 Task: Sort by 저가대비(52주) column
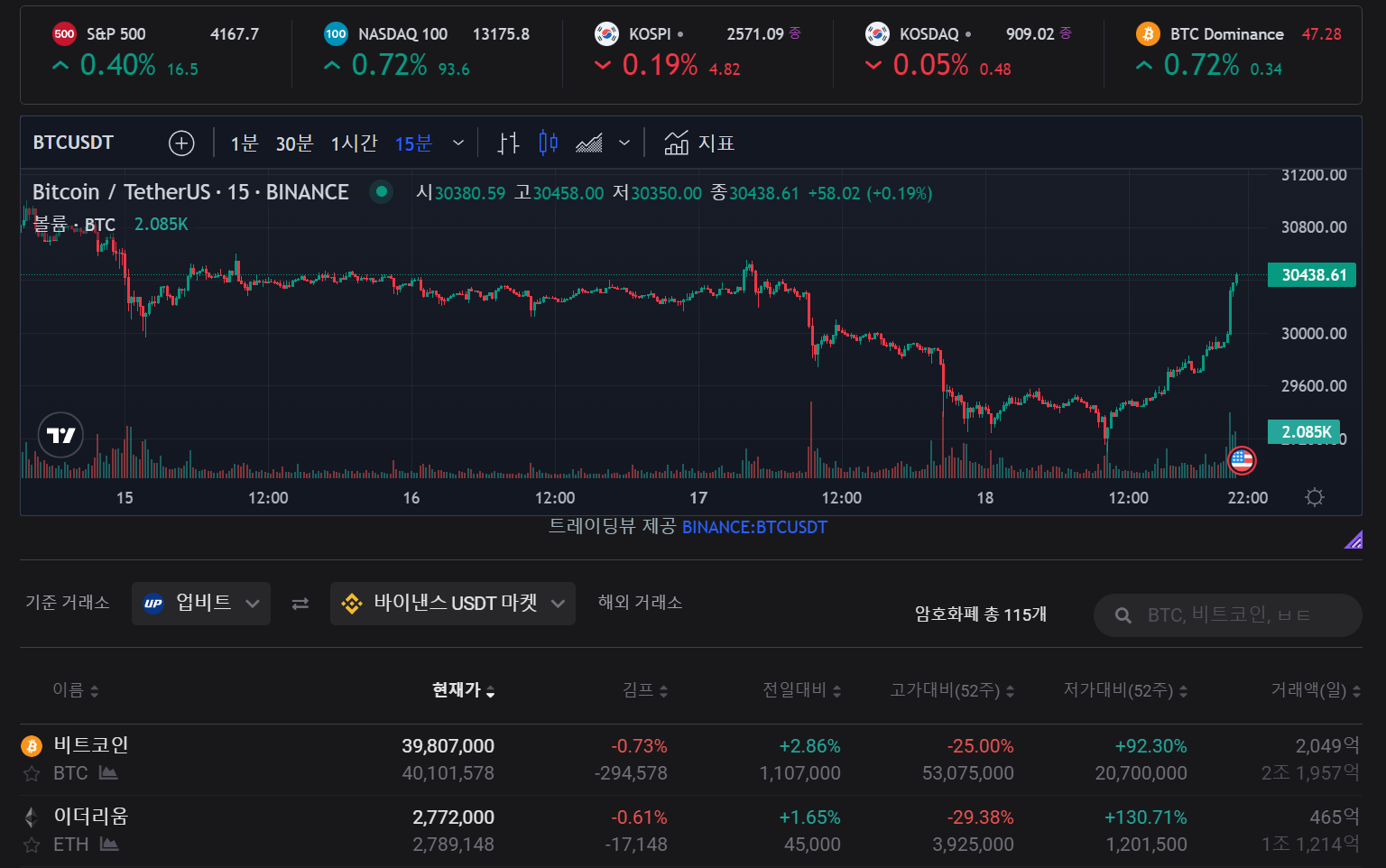coord(1126,690)
